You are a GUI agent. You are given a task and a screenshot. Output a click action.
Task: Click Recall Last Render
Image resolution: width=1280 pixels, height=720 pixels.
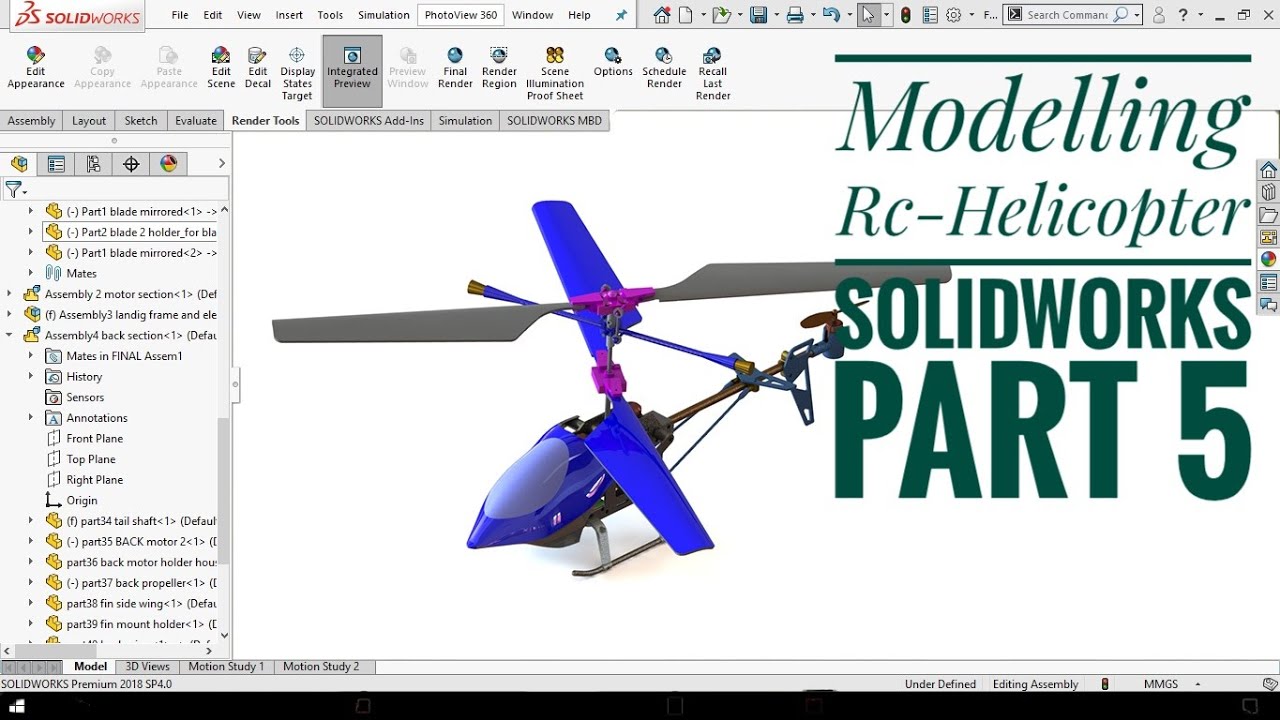(713, 74)
